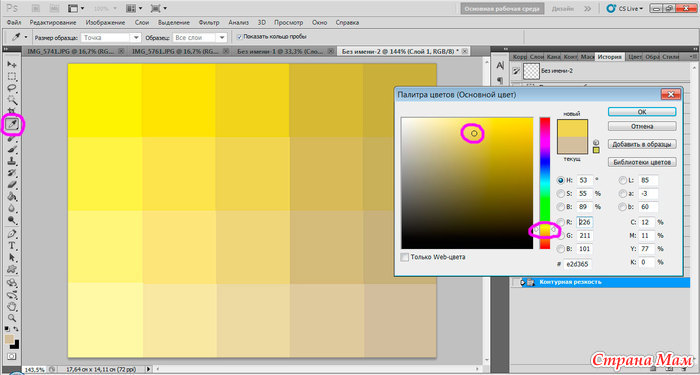Select the Rectangular Marquee tool

click(x=12, y=76)
